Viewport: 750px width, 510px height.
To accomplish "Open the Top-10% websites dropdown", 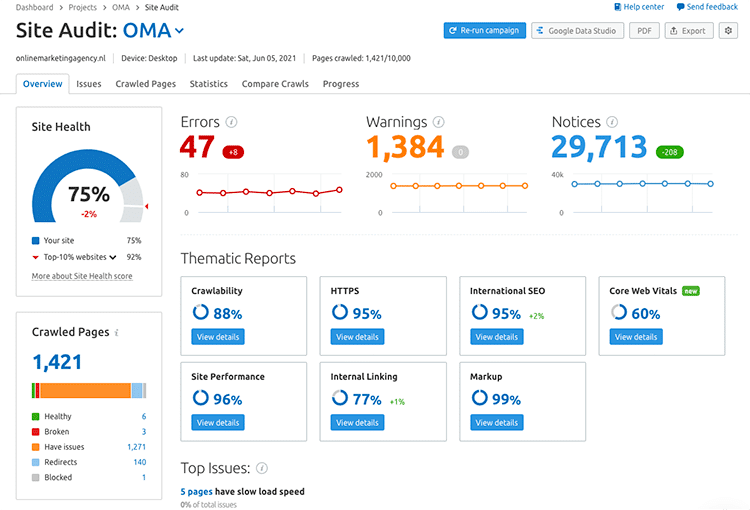I will point(113,257).
